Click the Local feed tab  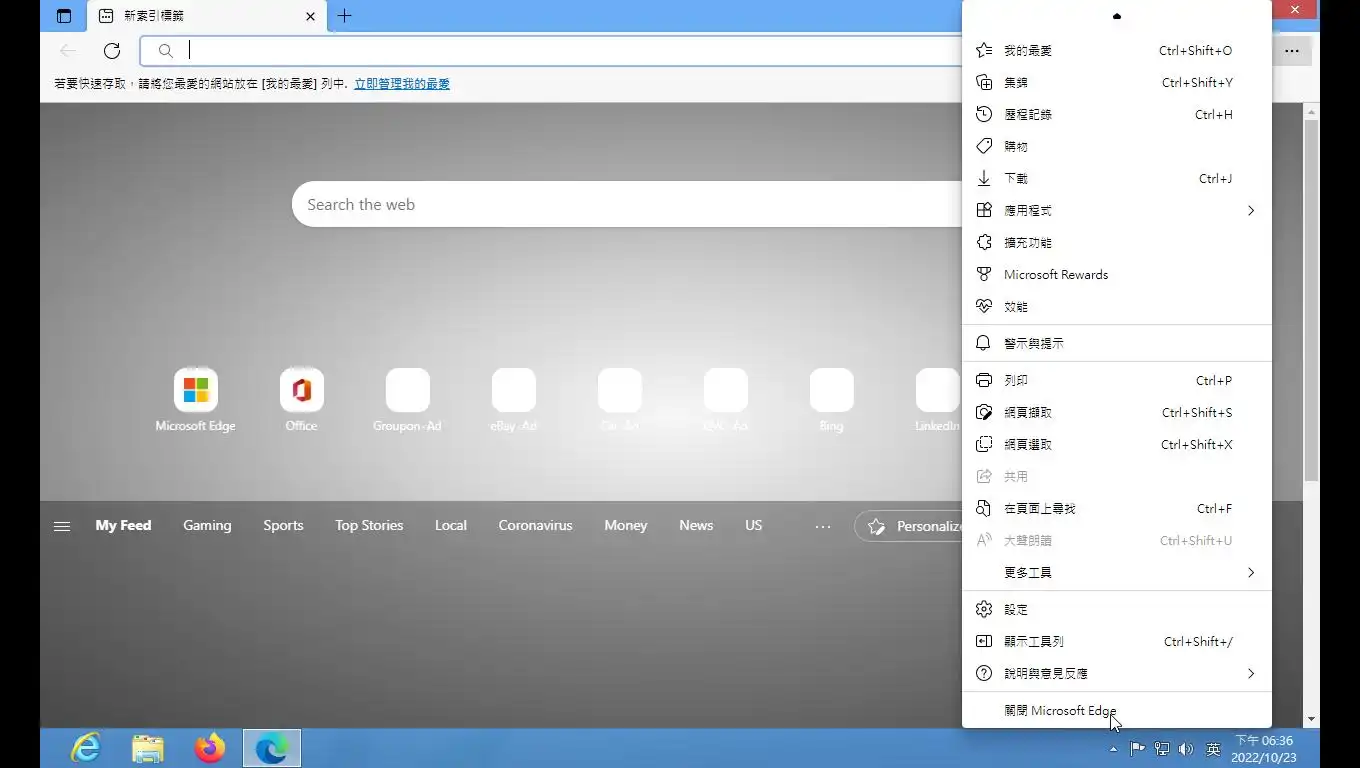[x=450, y=525]
